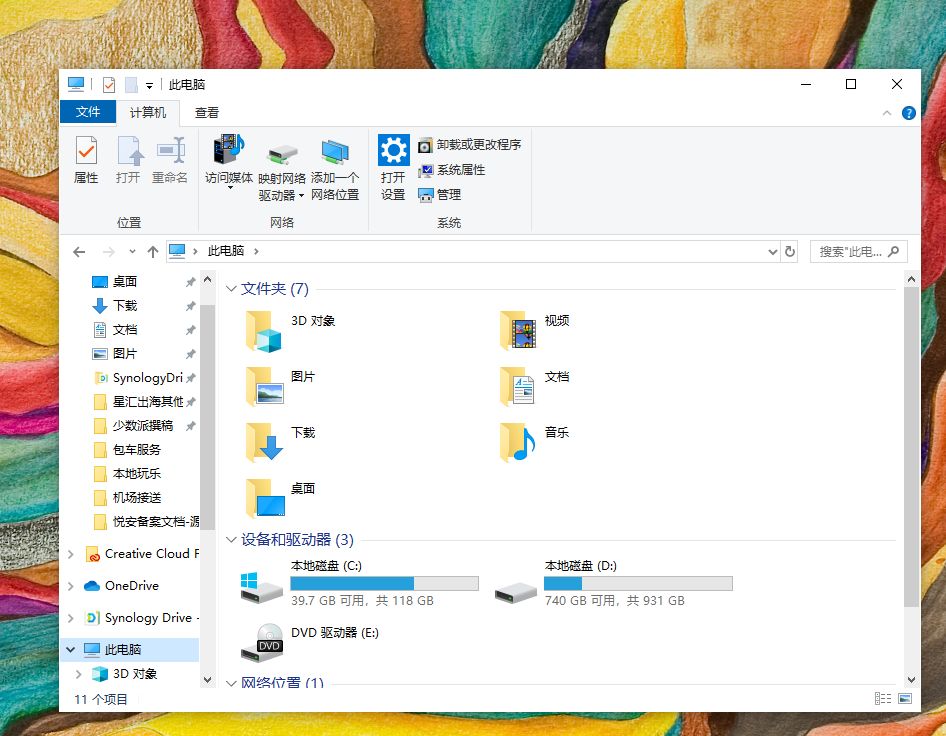Open the 访问媒体 access media icon

coord(229,149)
